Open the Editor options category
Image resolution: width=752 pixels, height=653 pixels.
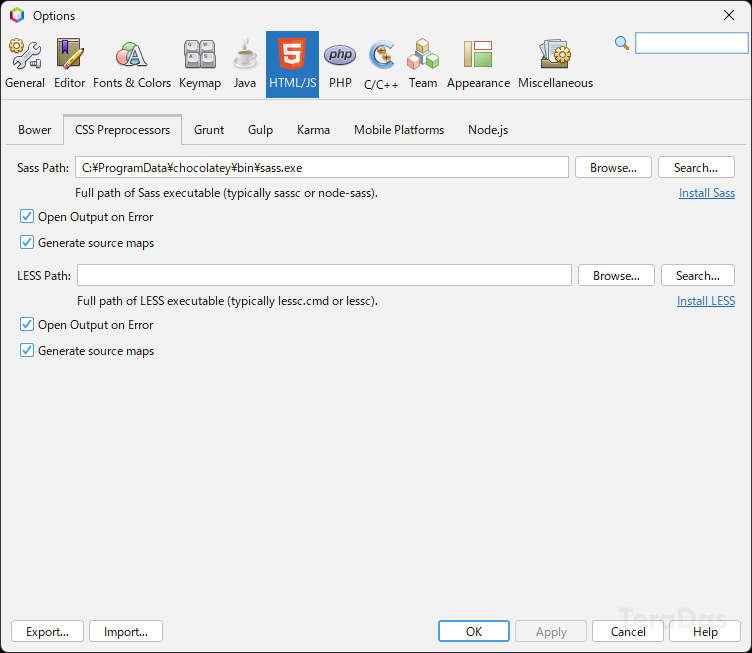[x=70, y=64]
